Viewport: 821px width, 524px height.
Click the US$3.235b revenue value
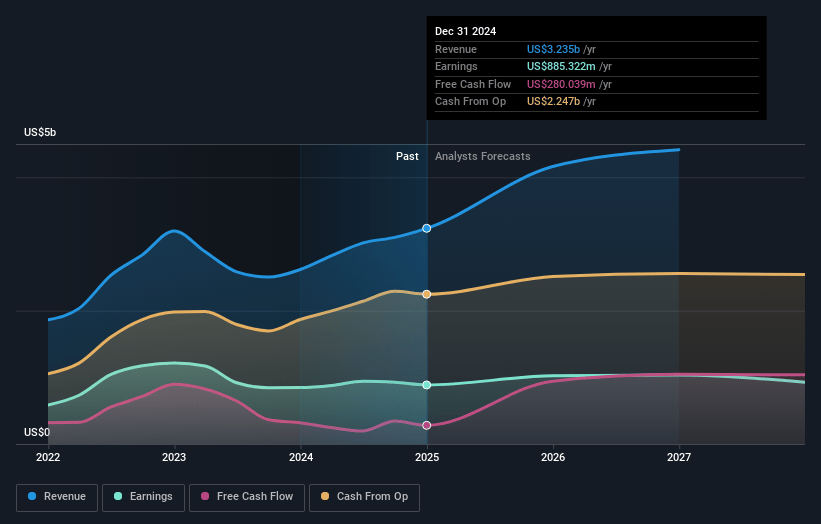[x=553, y=49]
